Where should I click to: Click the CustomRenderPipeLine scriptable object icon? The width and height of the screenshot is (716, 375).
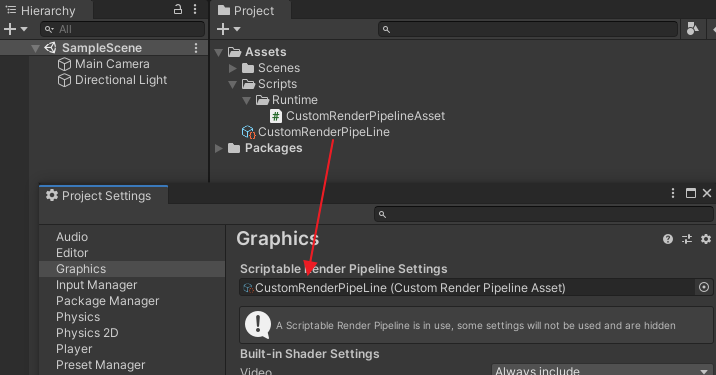point(248,132)
